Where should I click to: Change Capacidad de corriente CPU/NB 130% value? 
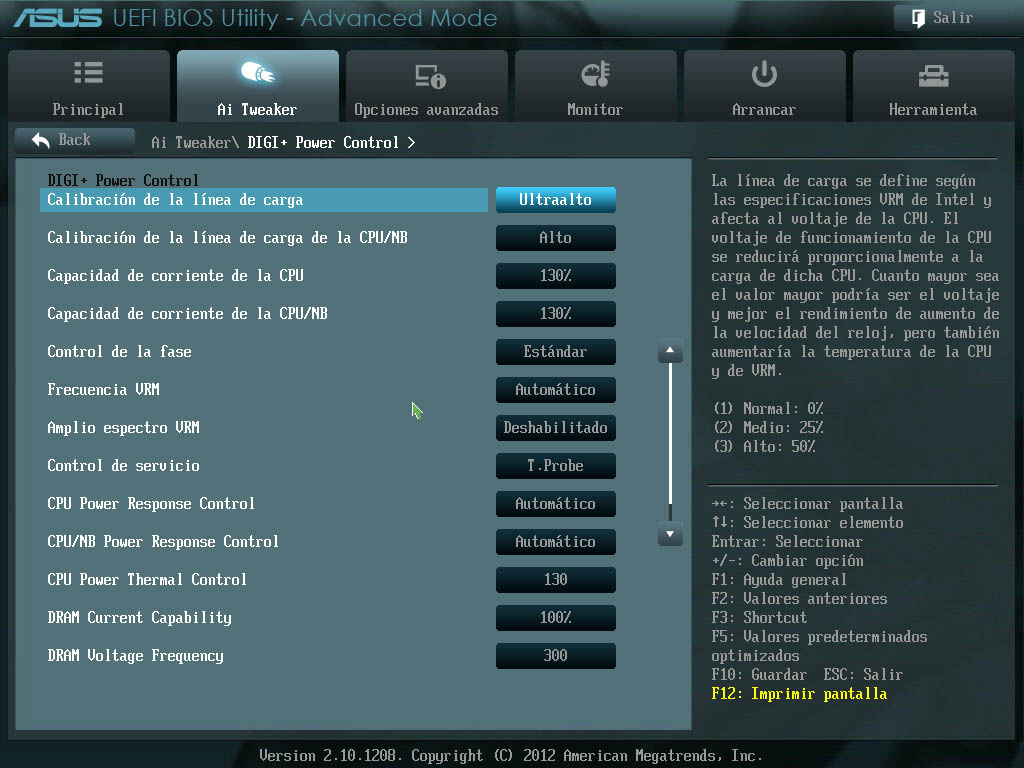click(556, 313)
